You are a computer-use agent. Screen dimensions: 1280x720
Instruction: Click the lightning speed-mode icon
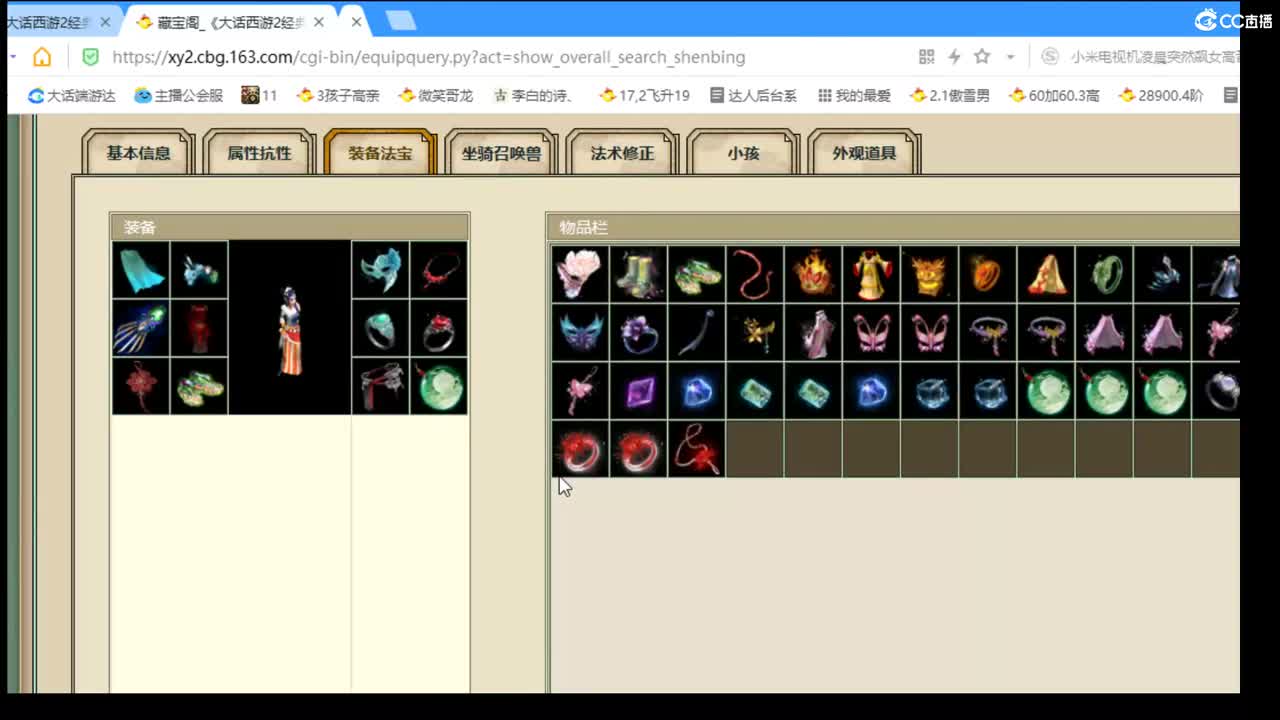click(x=954, y=57)
